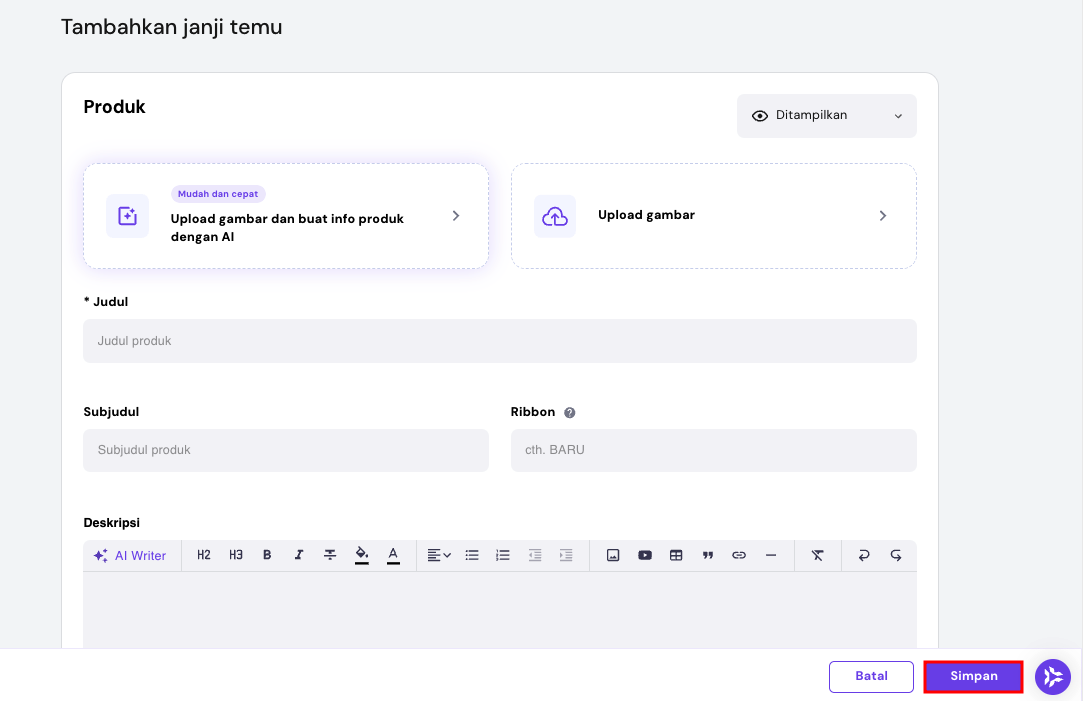Click the Judul produk input field
The image size is (1083, 701).
tap(499, 340)
